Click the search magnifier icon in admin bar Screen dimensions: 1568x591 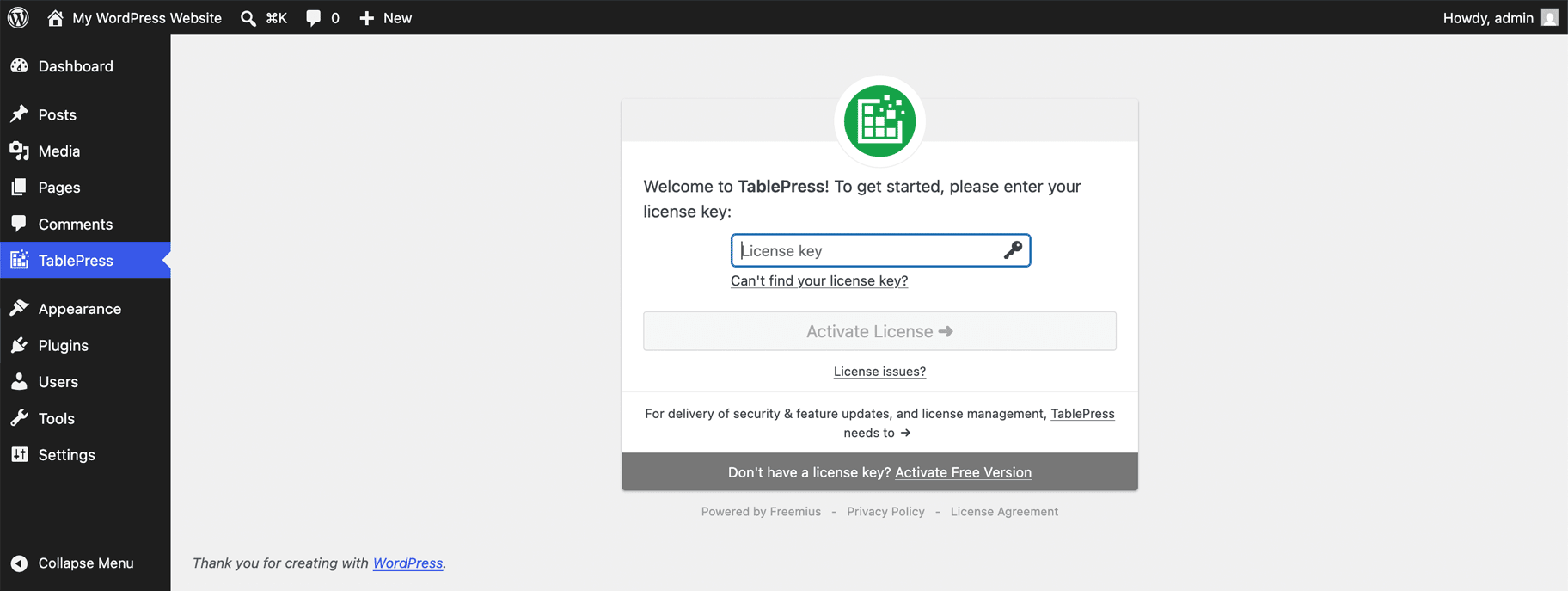point(248,18)
